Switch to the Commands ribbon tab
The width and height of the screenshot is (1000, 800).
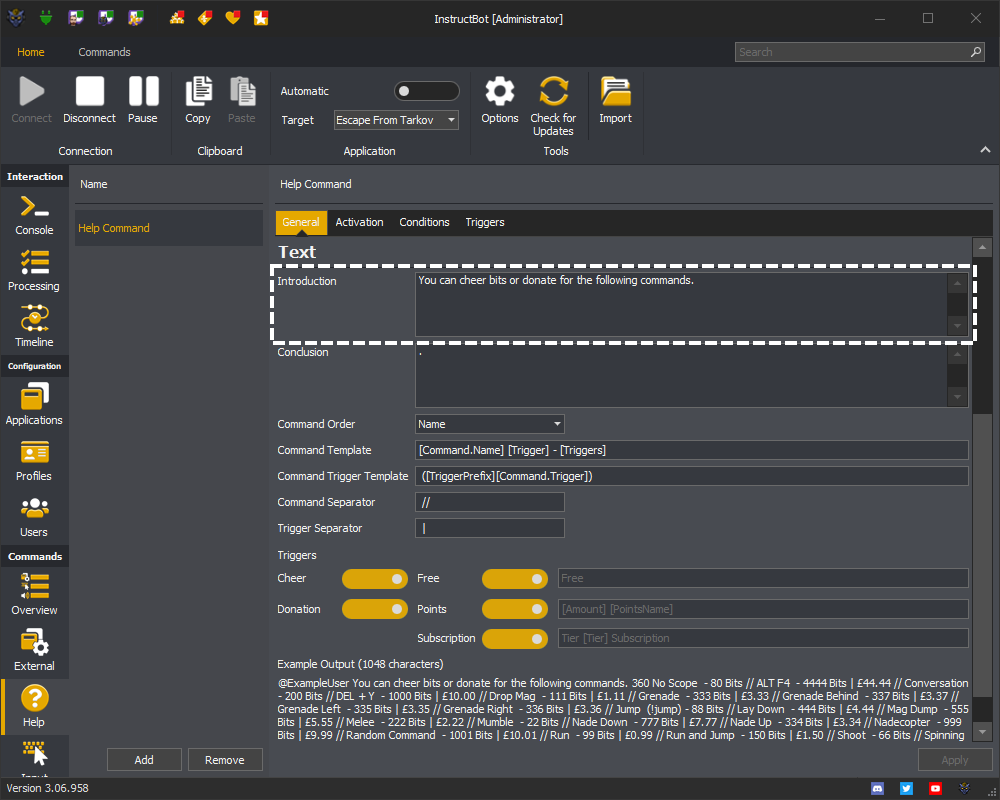click(105, 52)
